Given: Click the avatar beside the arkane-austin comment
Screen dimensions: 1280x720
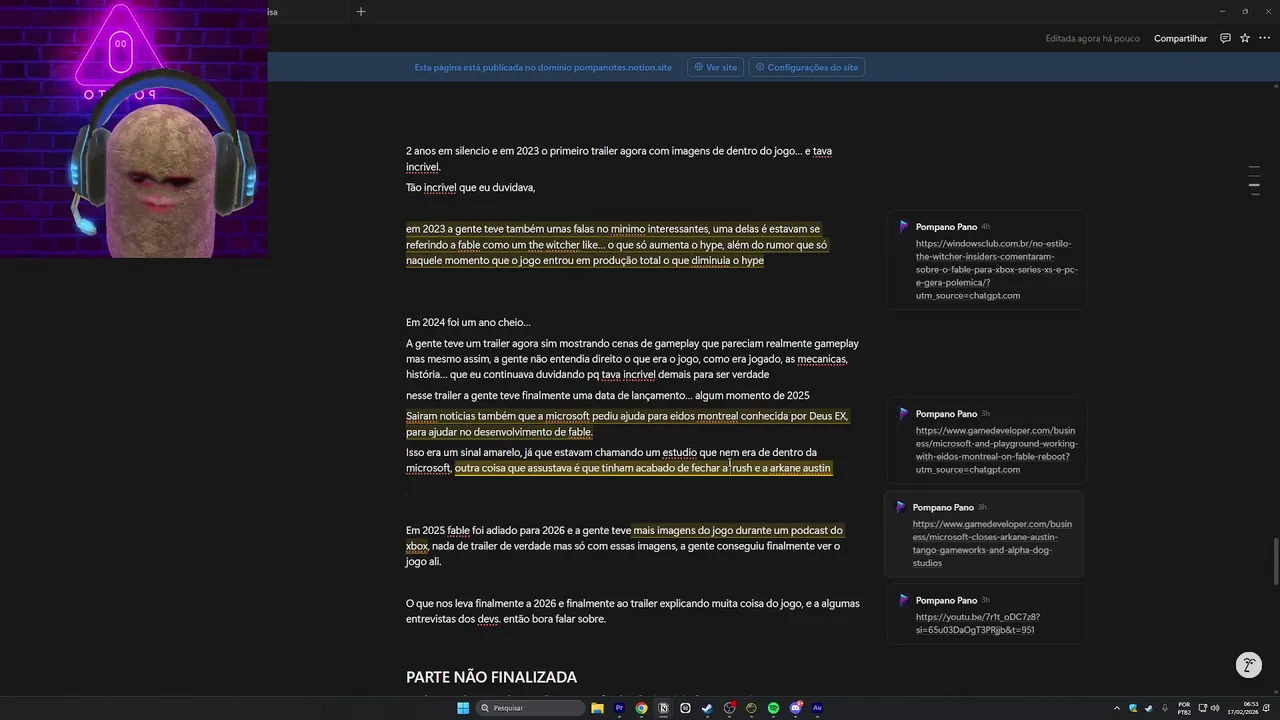Looking at the screenshot, I should click(x=900, y=507).
